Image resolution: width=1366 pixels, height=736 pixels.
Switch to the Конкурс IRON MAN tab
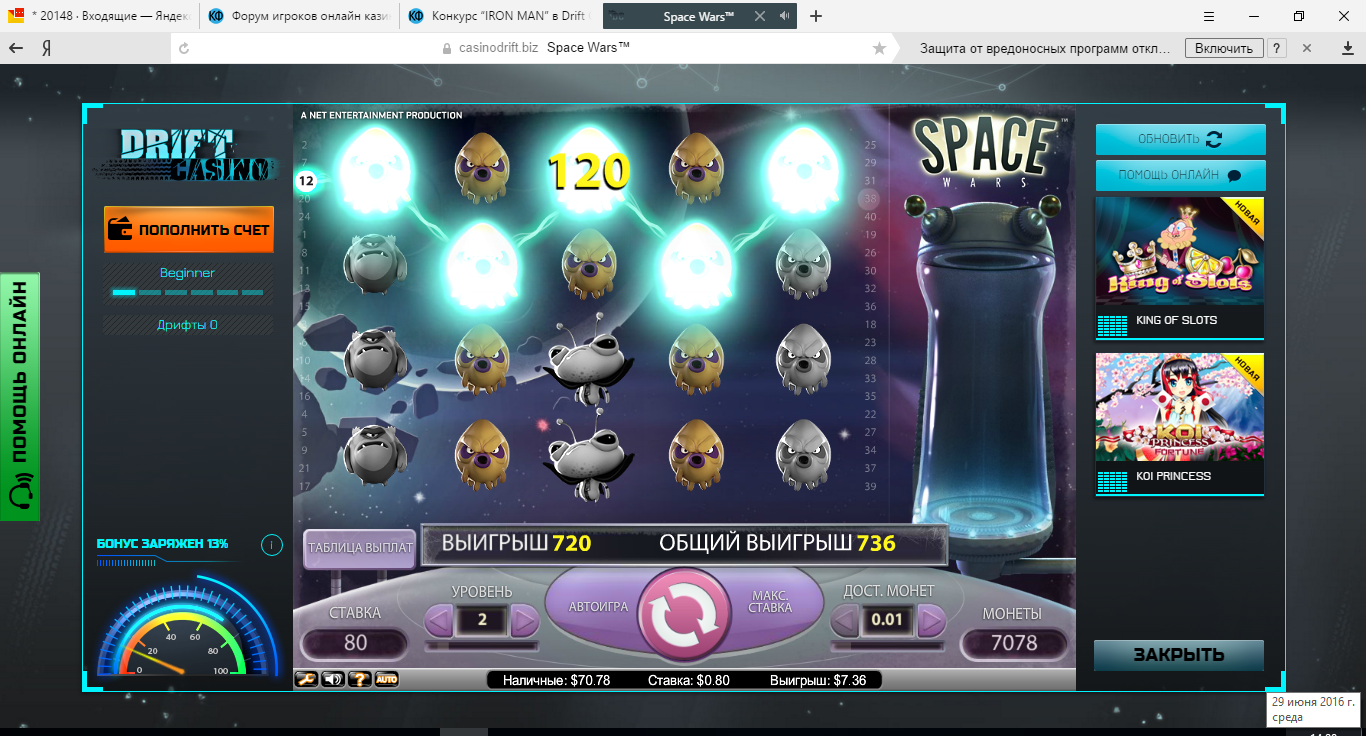point(498,16)
